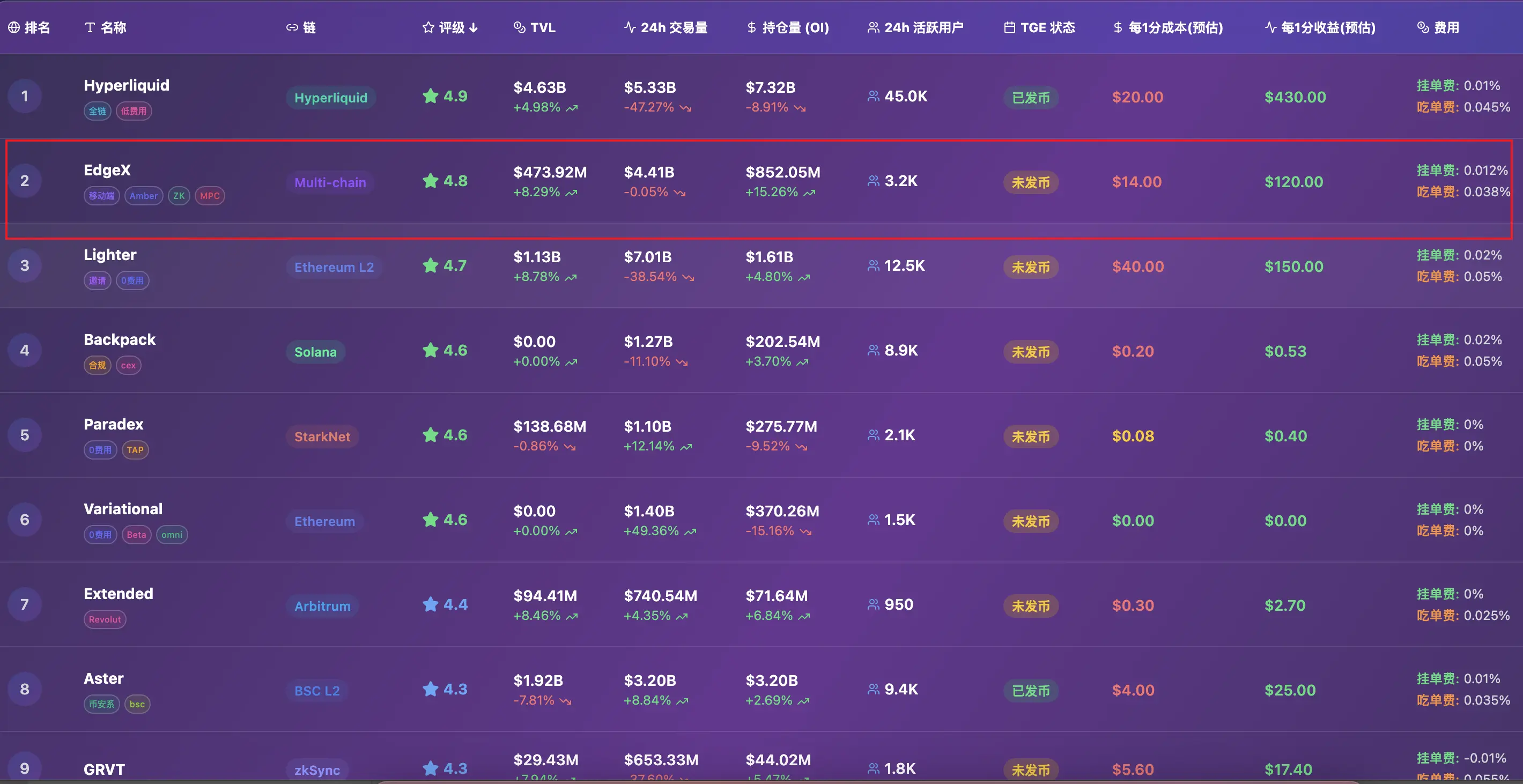The image size is (1523, 784).
Task: Click the globe icon in the ranking header
Action: click(x=13, y=28)
